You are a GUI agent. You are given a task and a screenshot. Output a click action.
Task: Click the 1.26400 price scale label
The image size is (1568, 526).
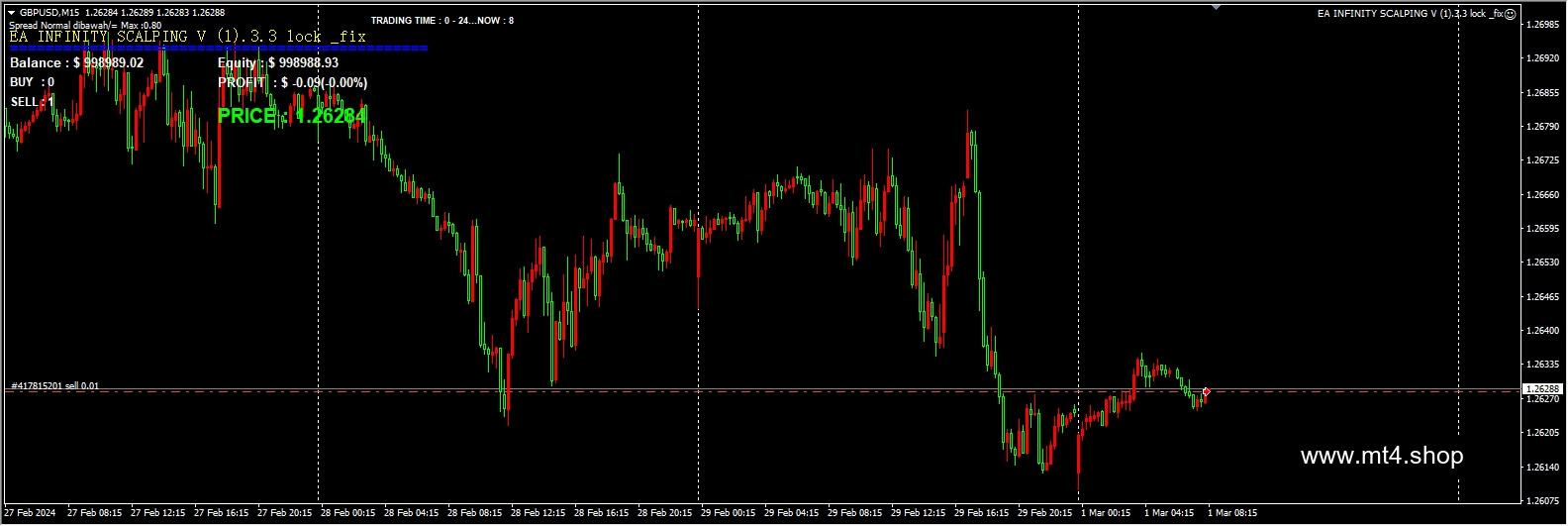tap(1543, 330)
